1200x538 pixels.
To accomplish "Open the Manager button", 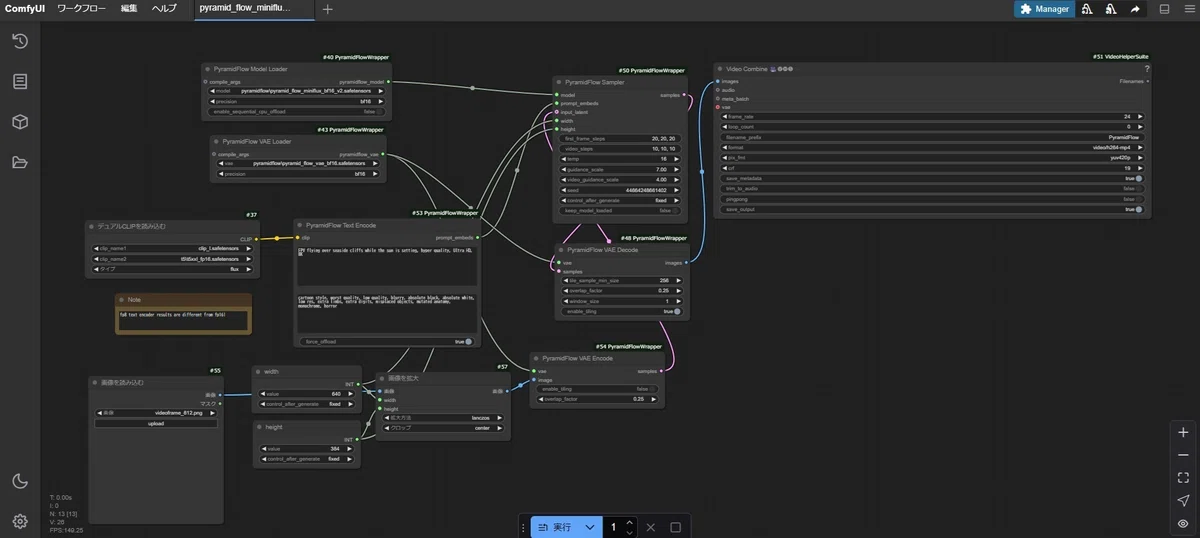I will (1044, 9).
